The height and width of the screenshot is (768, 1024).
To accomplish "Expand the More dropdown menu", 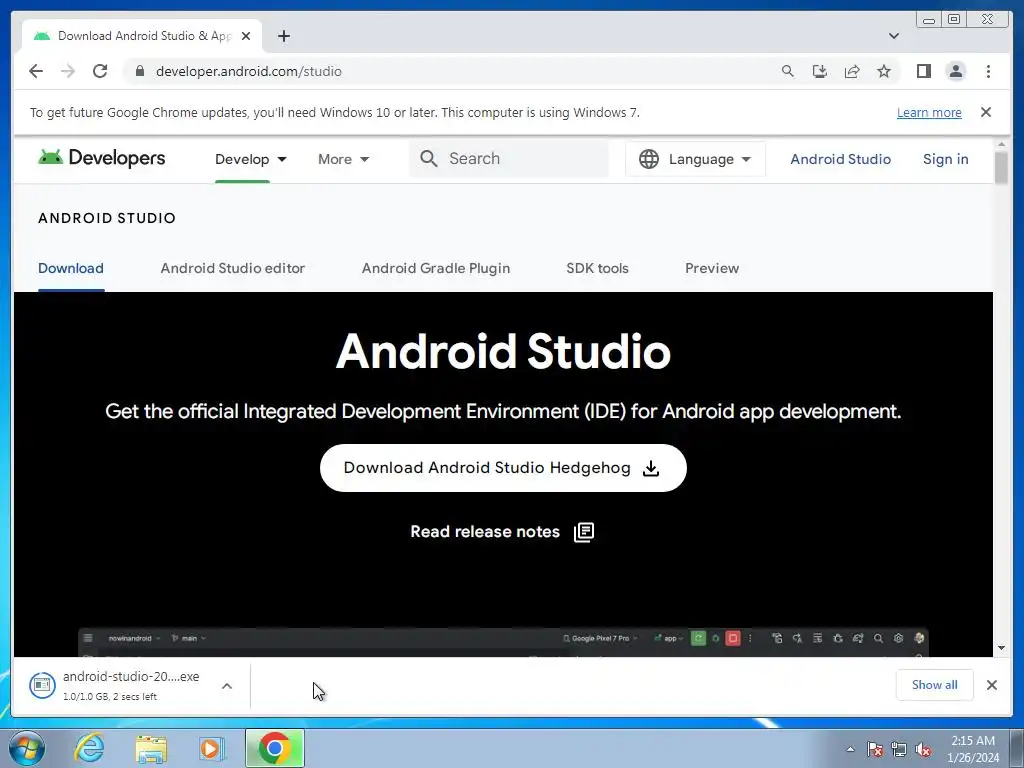I will tap(344, 159).
